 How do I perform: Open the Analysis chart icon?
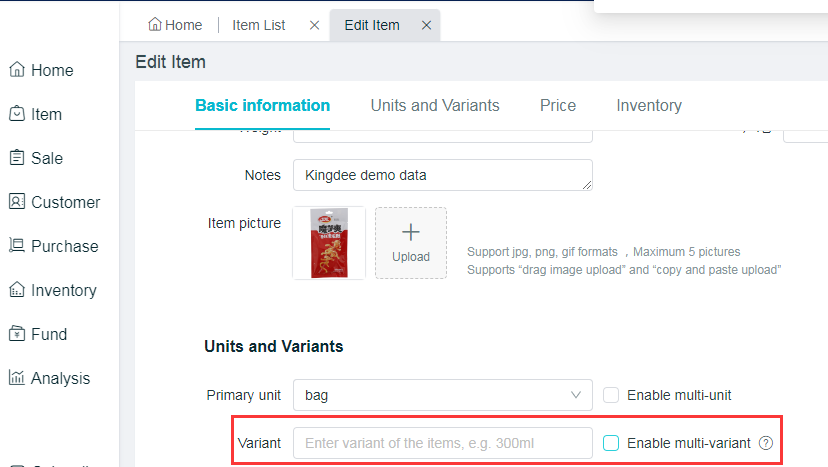(x=17, y=378)
